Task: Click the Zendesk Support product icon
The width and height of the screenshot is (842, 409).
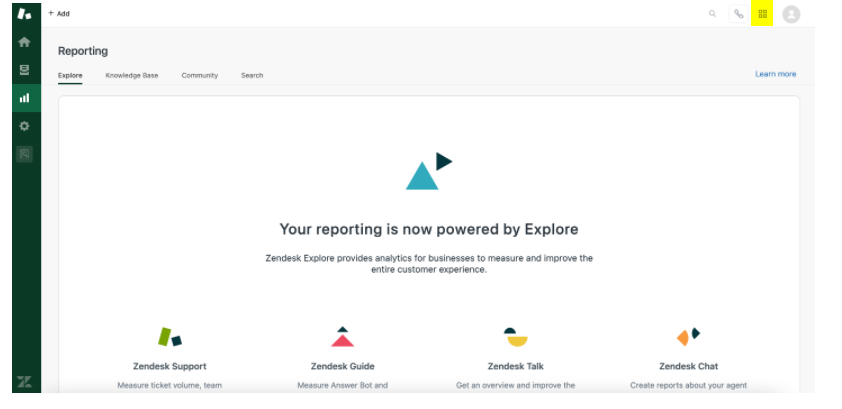Action: [x=170, y=337]
